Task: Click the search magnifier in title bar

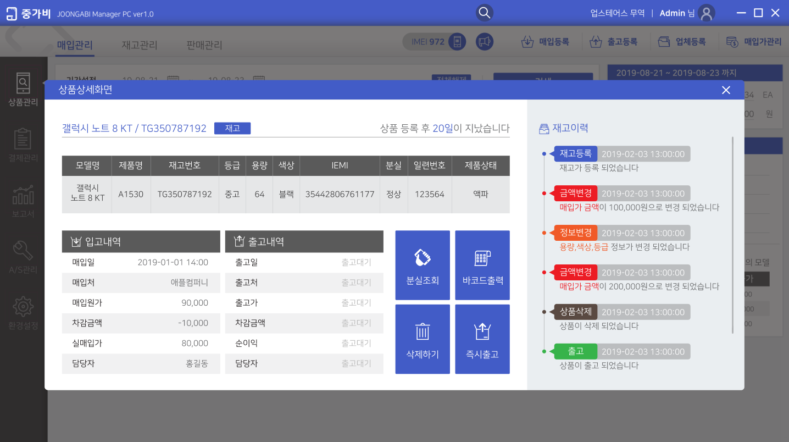Action: click(x=485, y=13)
